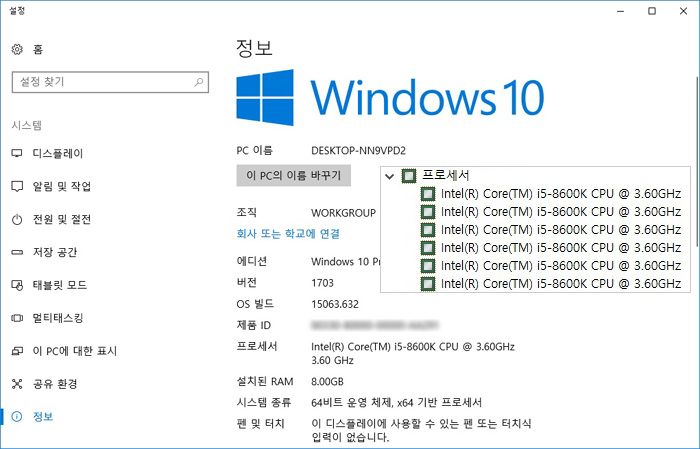Click the vertical scrollbar on the right
This screenshot has height=449, width=700.
coord(696,161)
